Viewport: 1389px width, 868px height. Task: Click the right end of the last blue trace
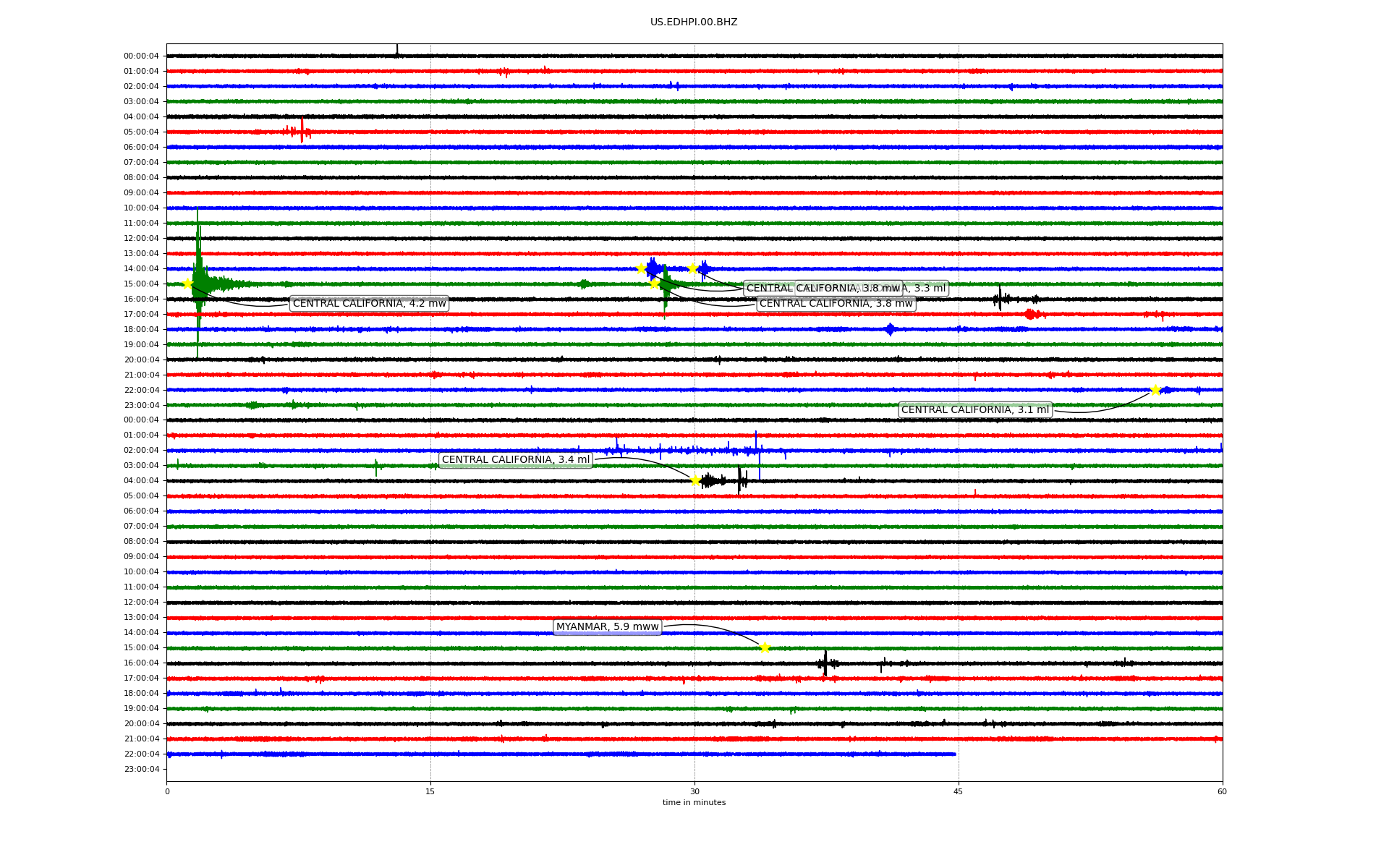click(954, 754)
